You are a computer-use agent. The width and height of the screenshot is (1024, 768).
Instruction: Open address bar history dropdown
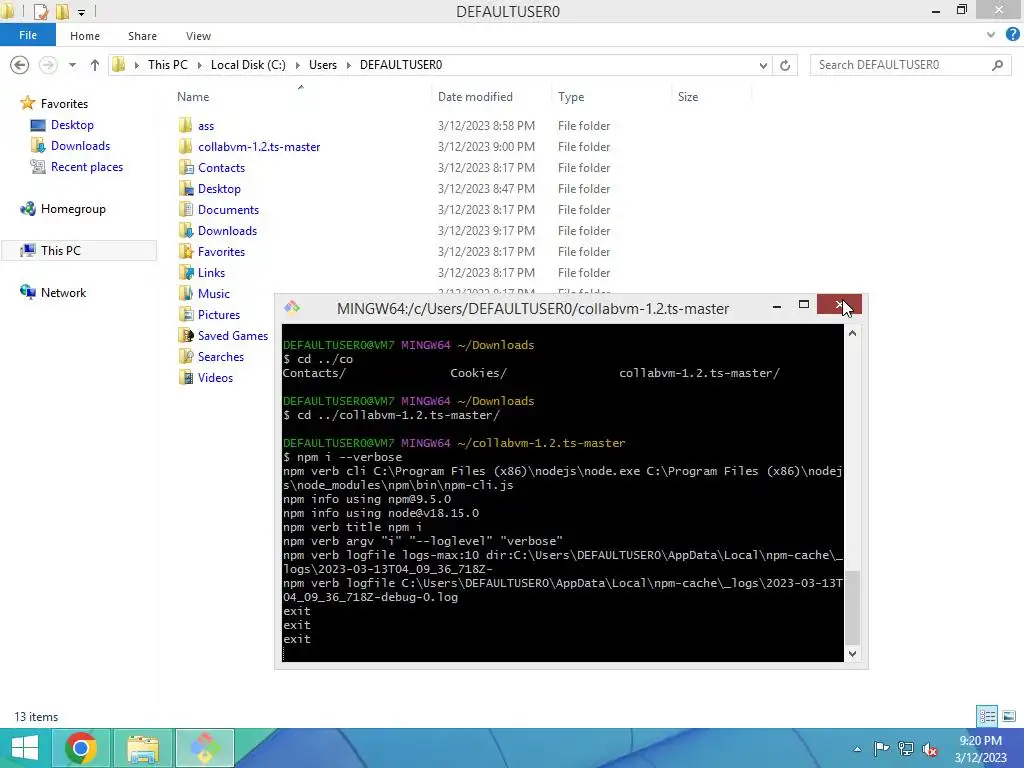pos(763,65)
